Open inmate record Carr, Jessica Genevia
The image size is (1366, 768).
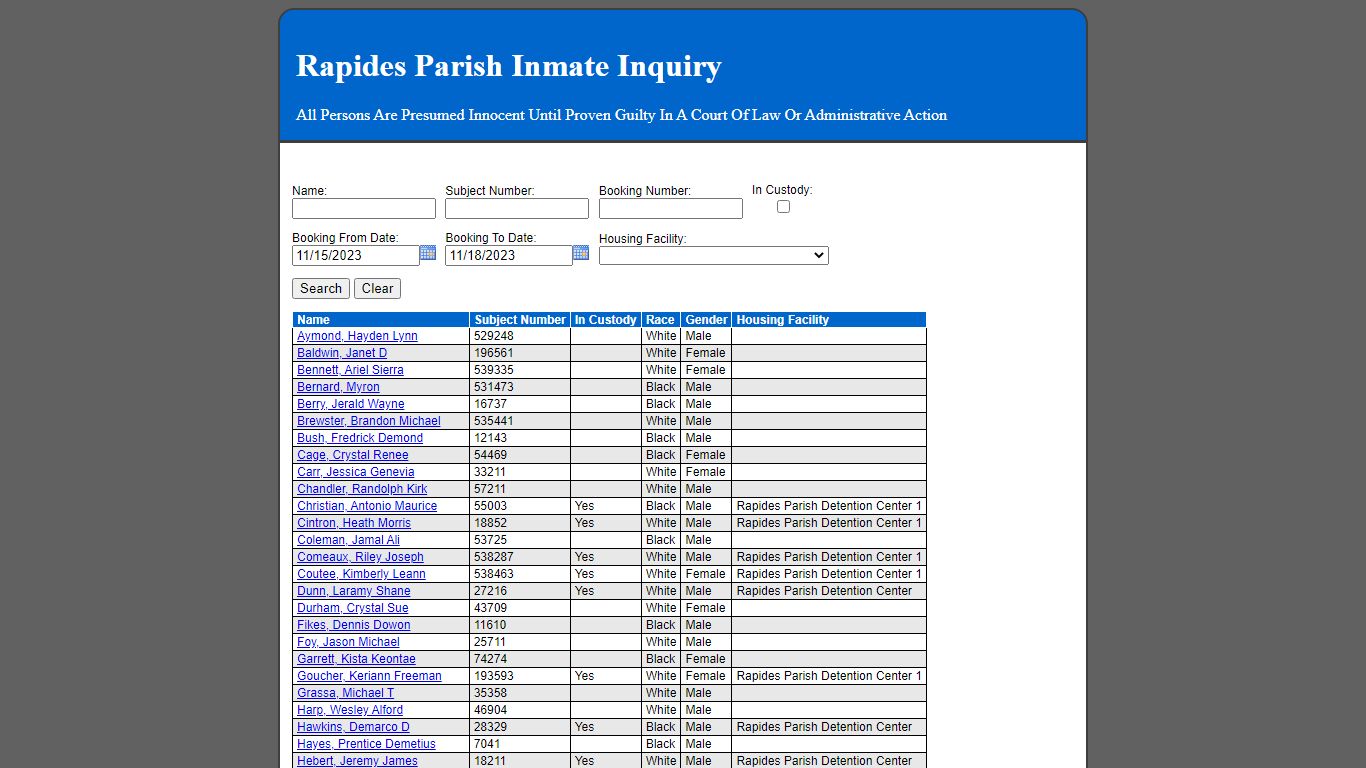point(356,472)
